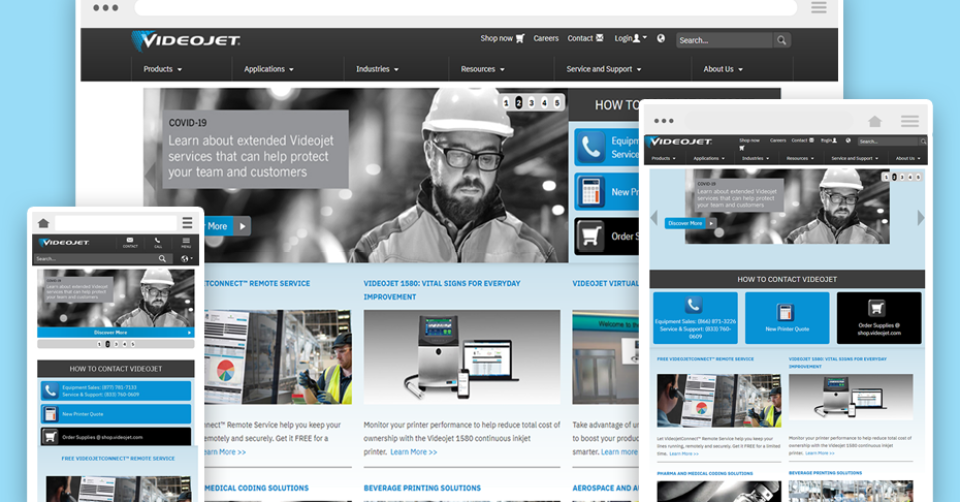Click New Printer Quote tile in tablet window
960x502 pixels.
[787, 318]
